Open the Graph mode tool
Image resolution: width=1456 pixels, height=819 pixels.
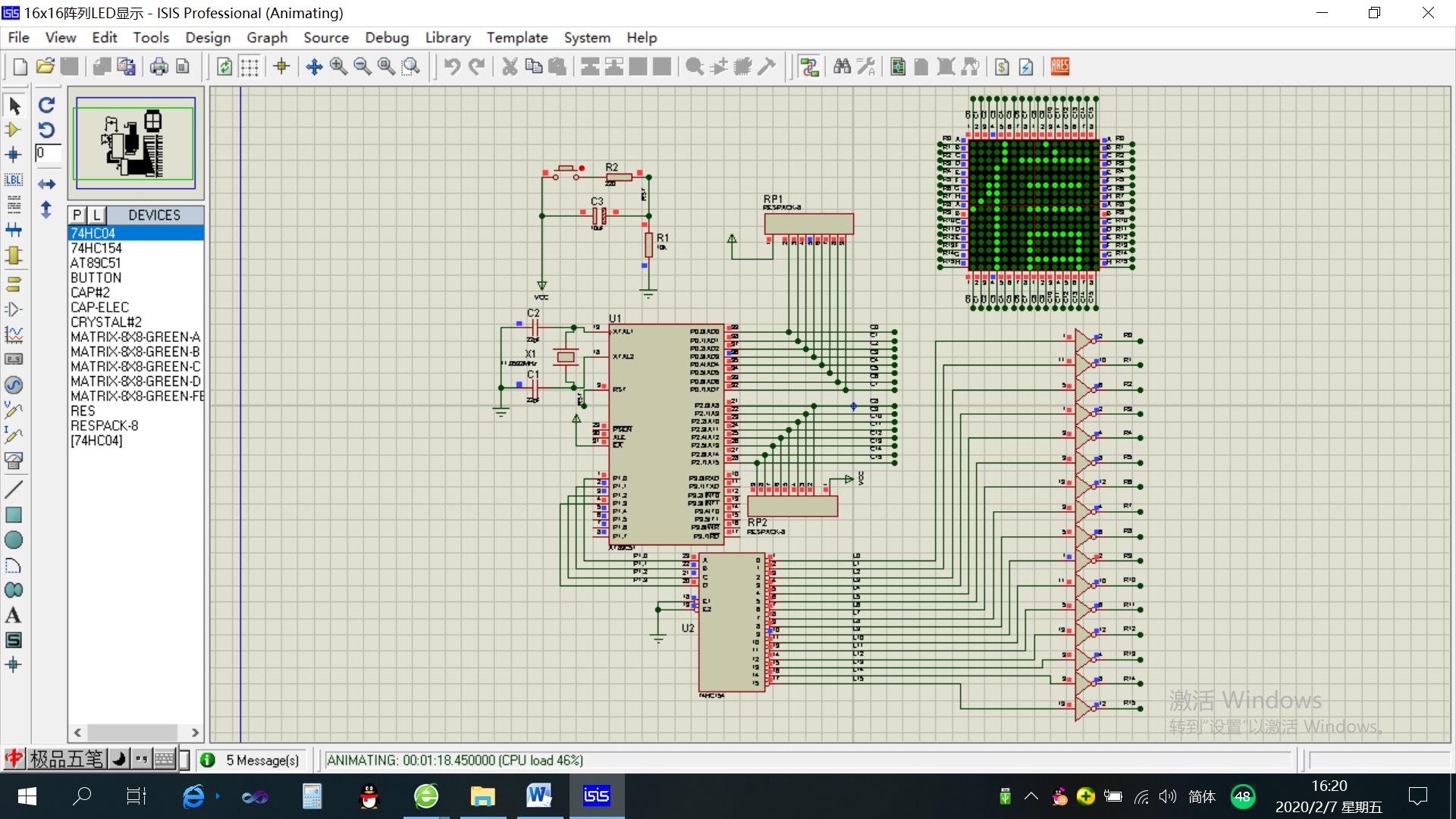13,334
